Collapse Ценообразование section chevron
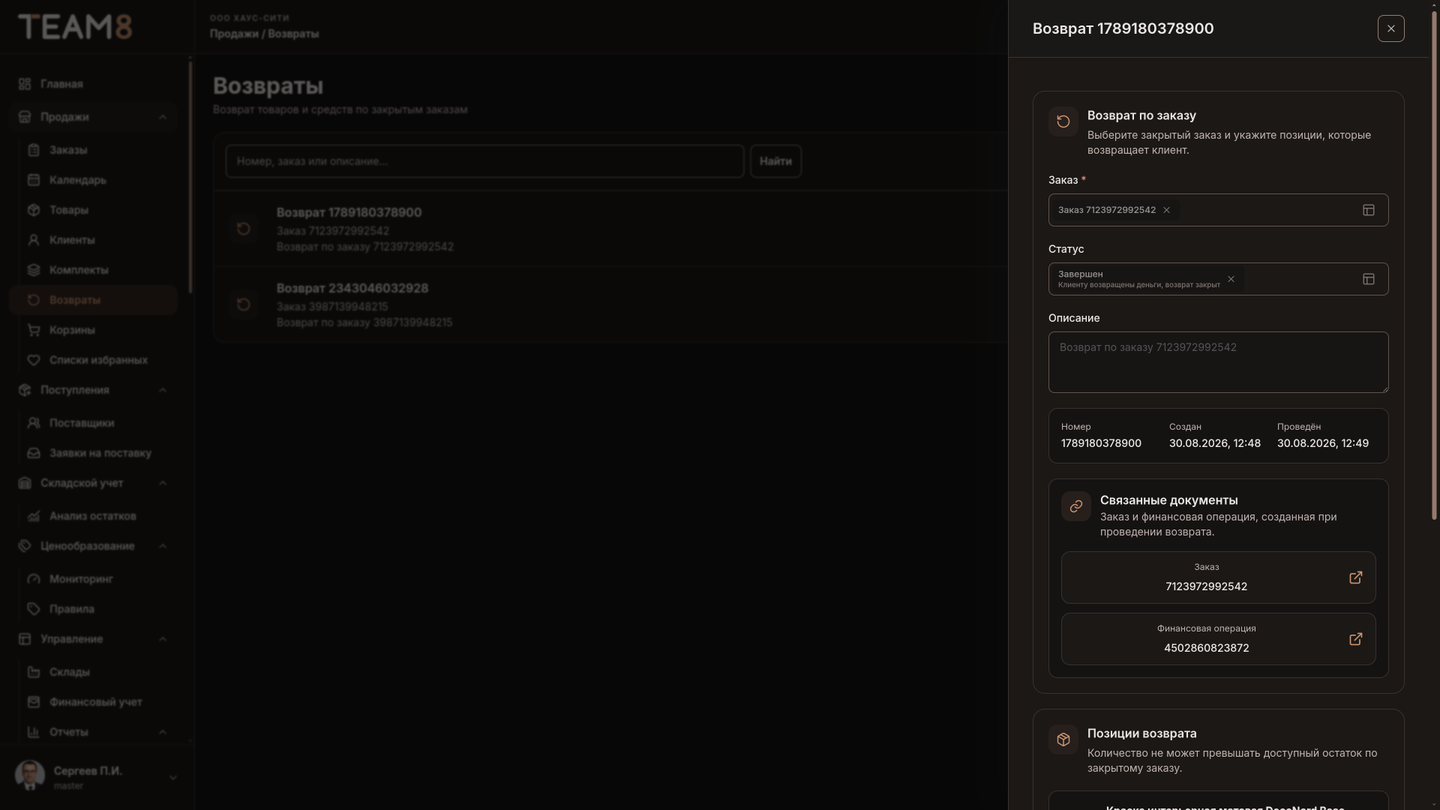This screenshot has height=810, width=1440. click(x=162, y=546)
